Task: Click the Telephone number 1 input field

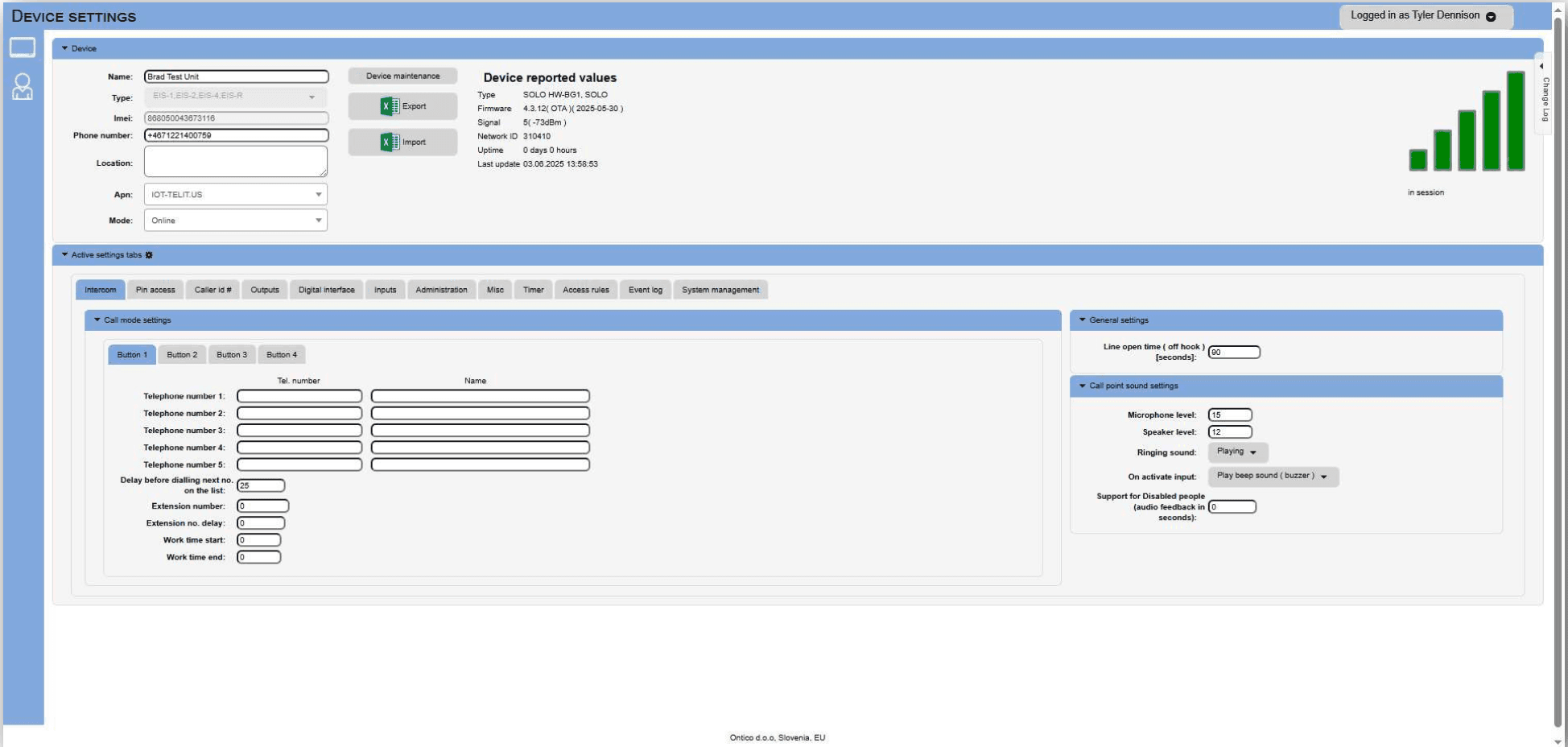Action: (x=299, y=395)
